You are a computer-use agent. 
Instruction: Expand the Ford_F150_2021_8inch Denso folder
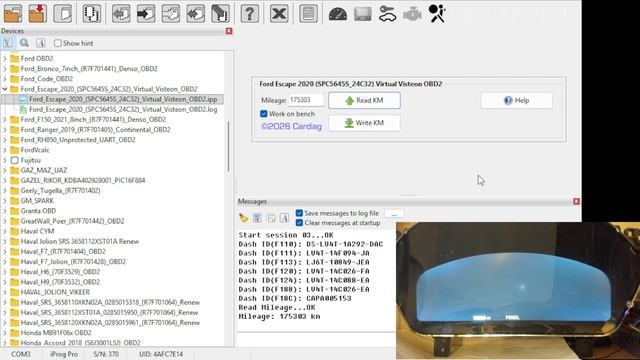click(5, 120)
